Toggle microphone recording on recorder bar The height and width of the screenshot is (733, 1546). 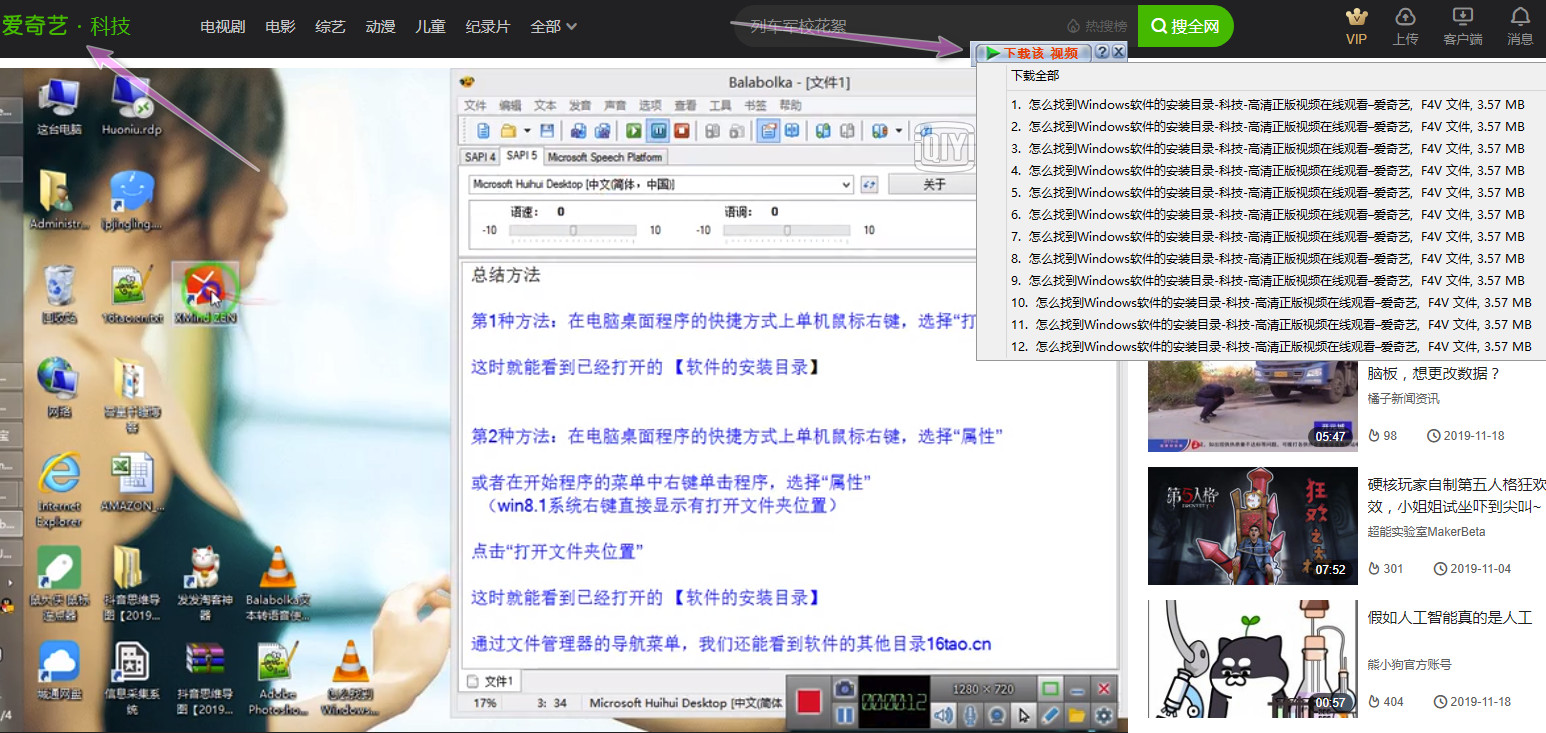point(969,715)
